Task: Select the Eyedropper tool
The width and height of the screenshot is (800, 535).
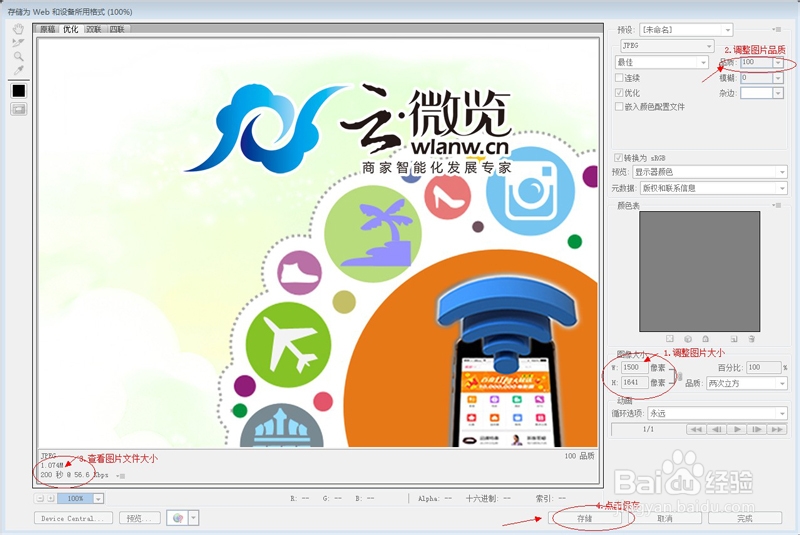Action: pos(18,70)
